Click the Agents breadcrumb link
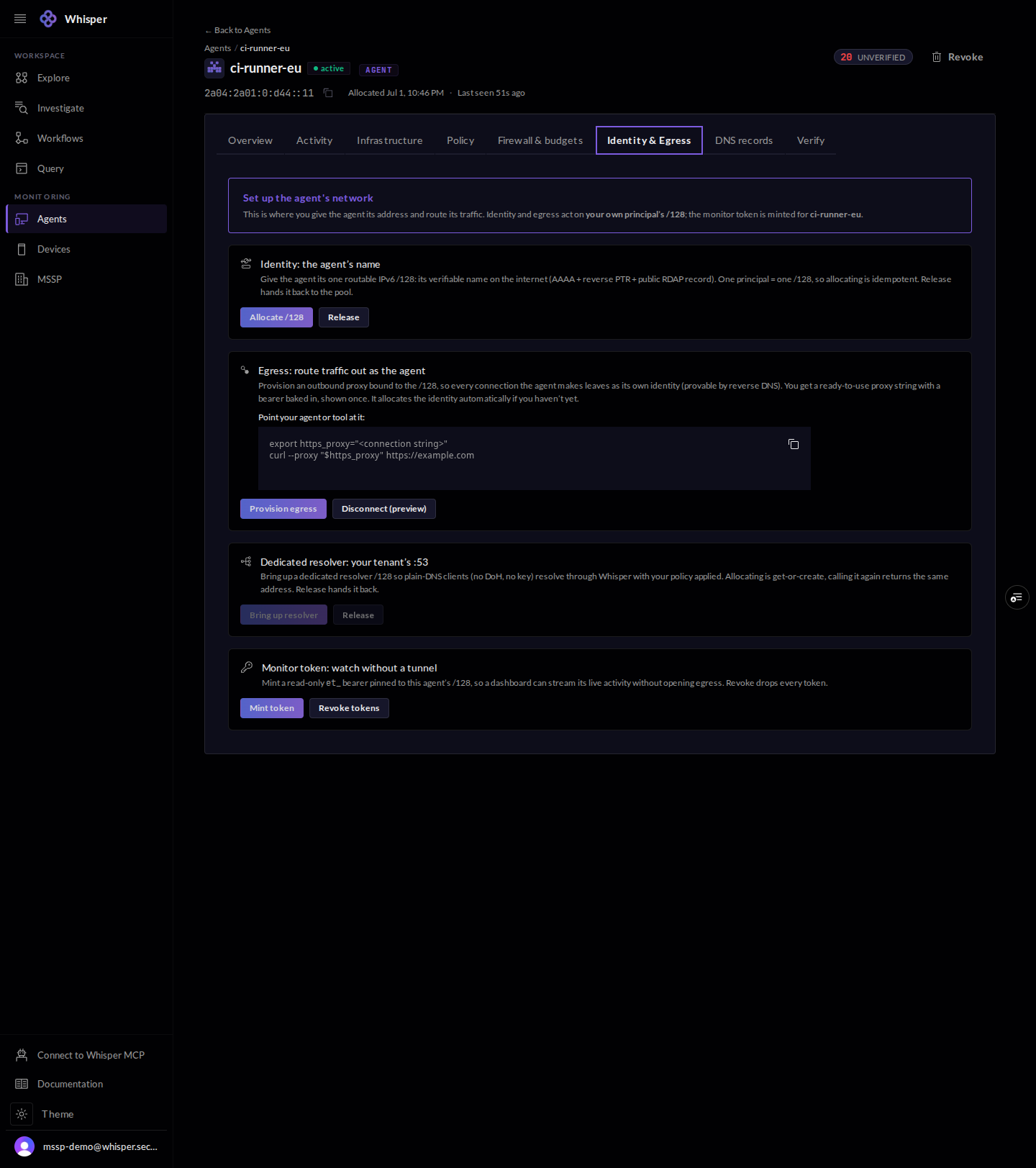 [217, 48]
